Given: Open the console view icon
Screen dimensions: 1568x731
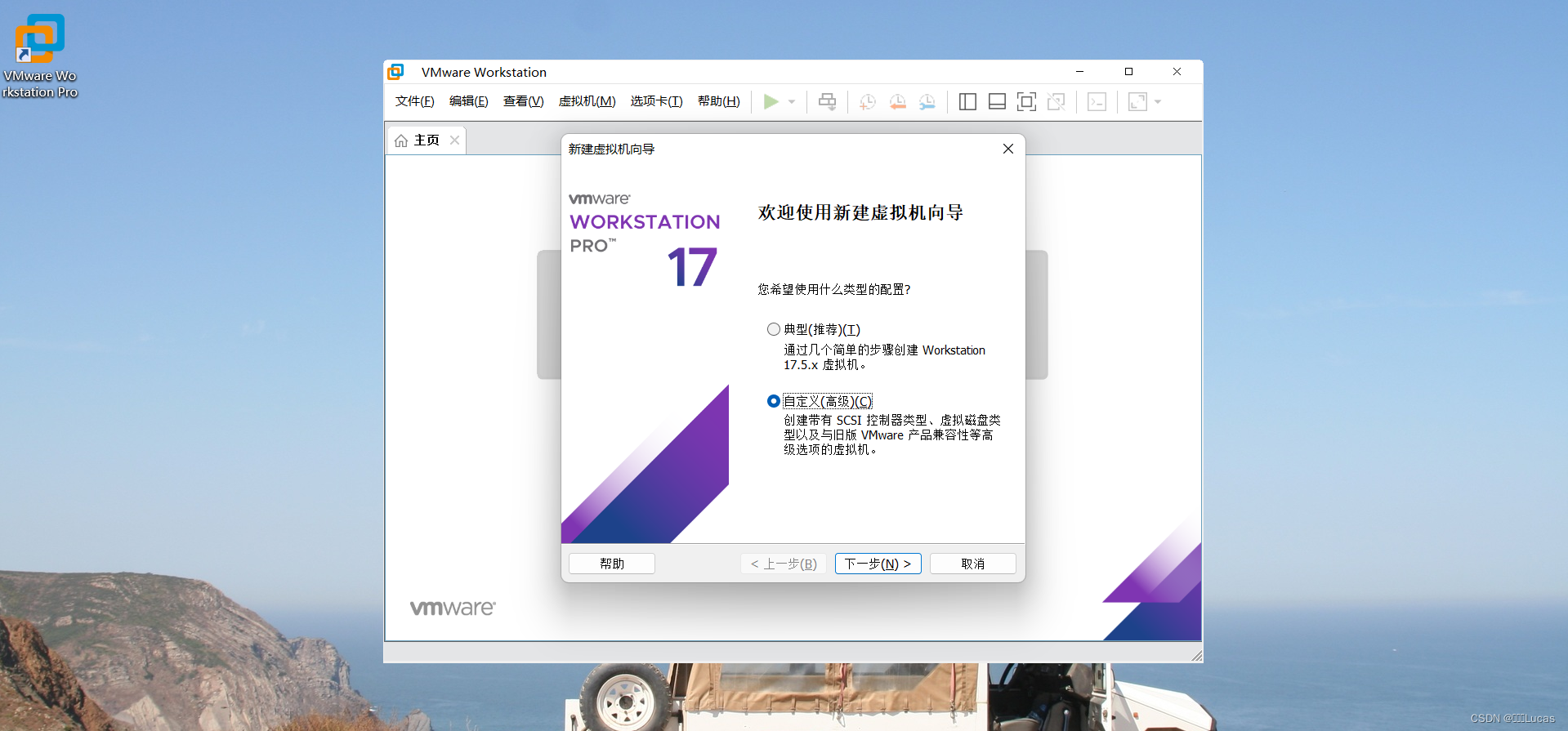Looking at the screenshot, I should pos(1097,101).
